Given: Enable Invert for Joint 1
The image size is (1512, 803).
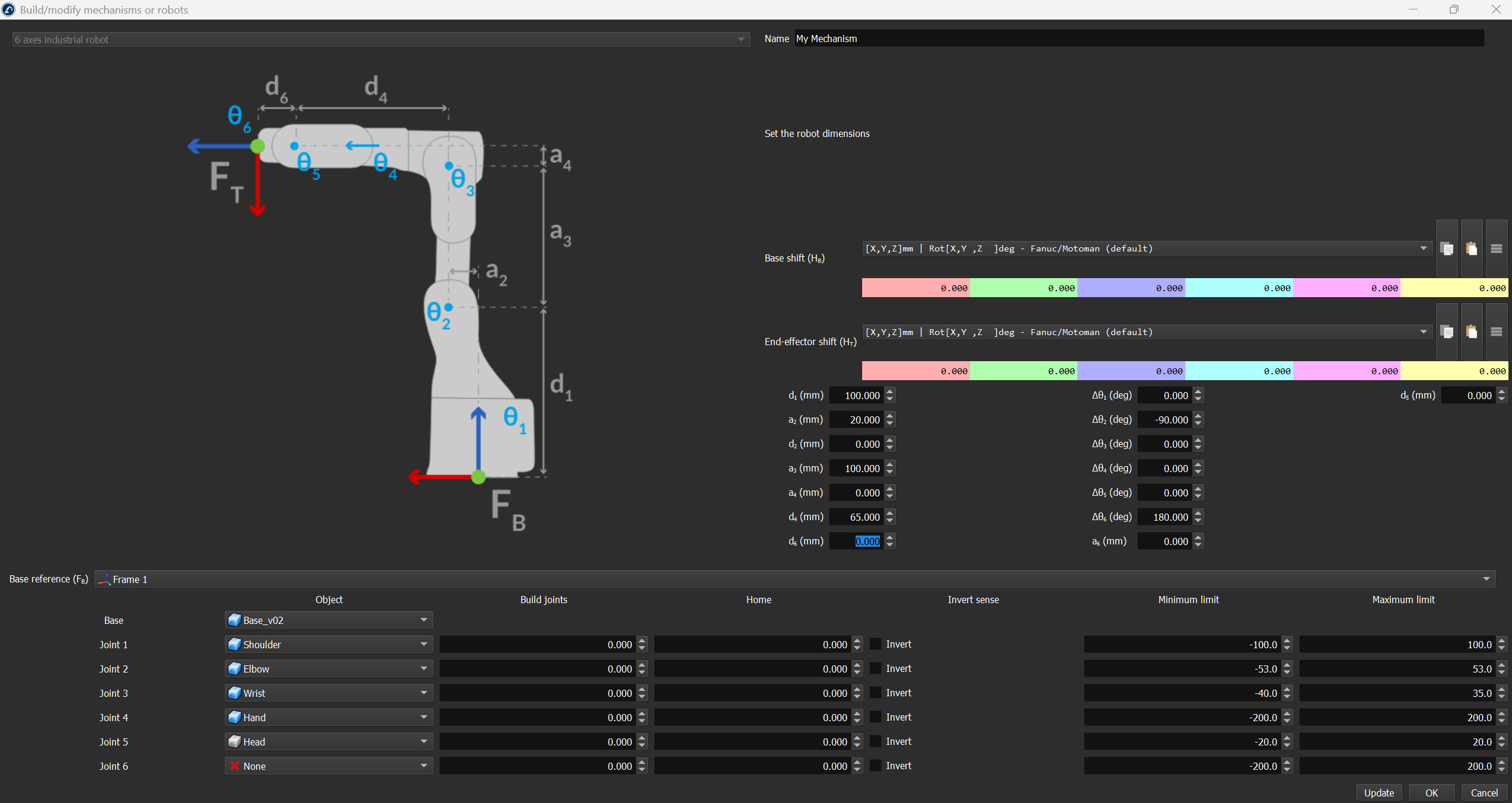Looking at the screenshot, I should click(876, 644).
